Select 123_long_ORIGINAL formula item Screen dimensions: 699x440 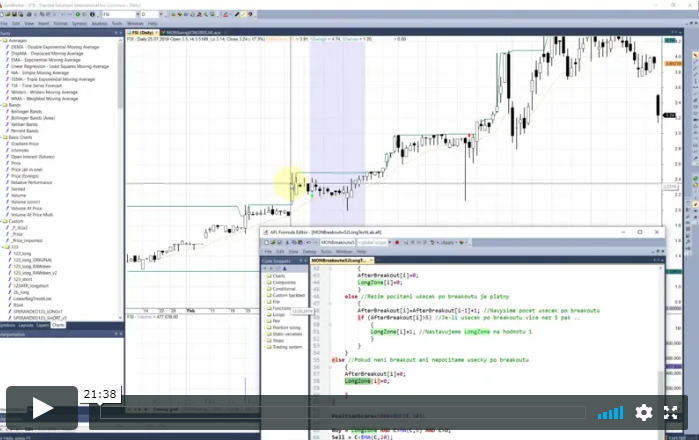[33, 260]
